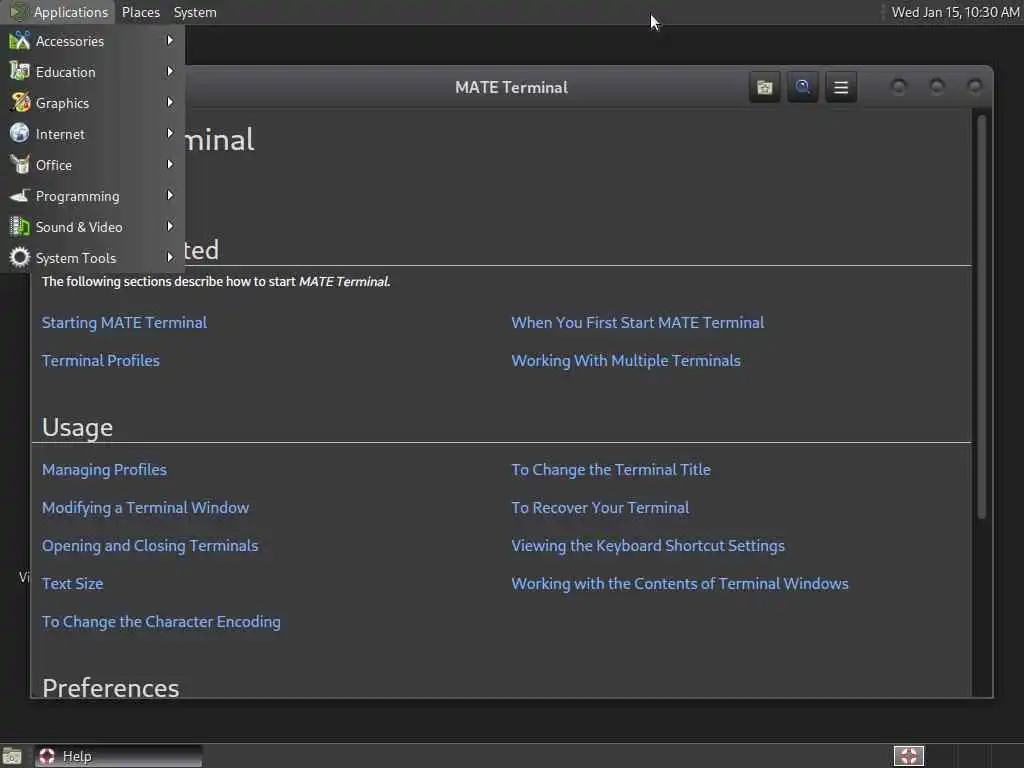Open the Terminal Profiles link

101,360
